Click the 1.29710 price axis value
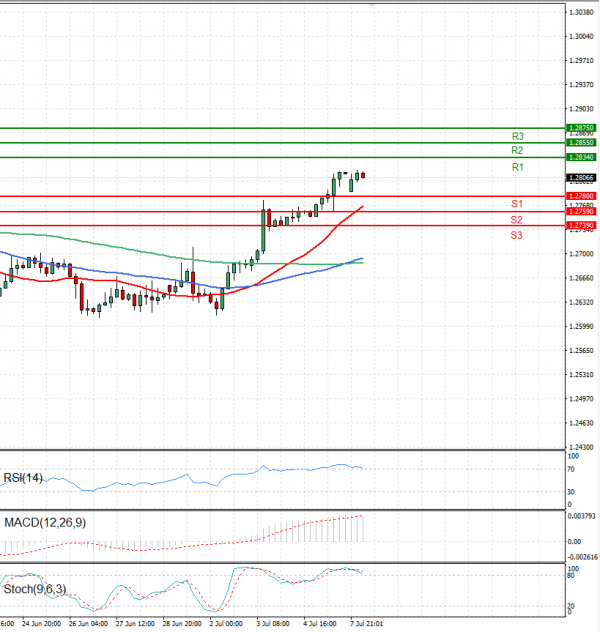This screenshot has width=600, height=632. point(581,61)
